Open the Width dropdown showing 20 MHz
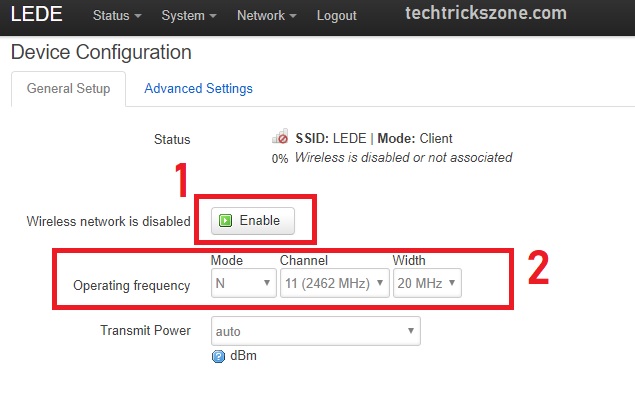The image size is (635, 408). coord(426,285)
